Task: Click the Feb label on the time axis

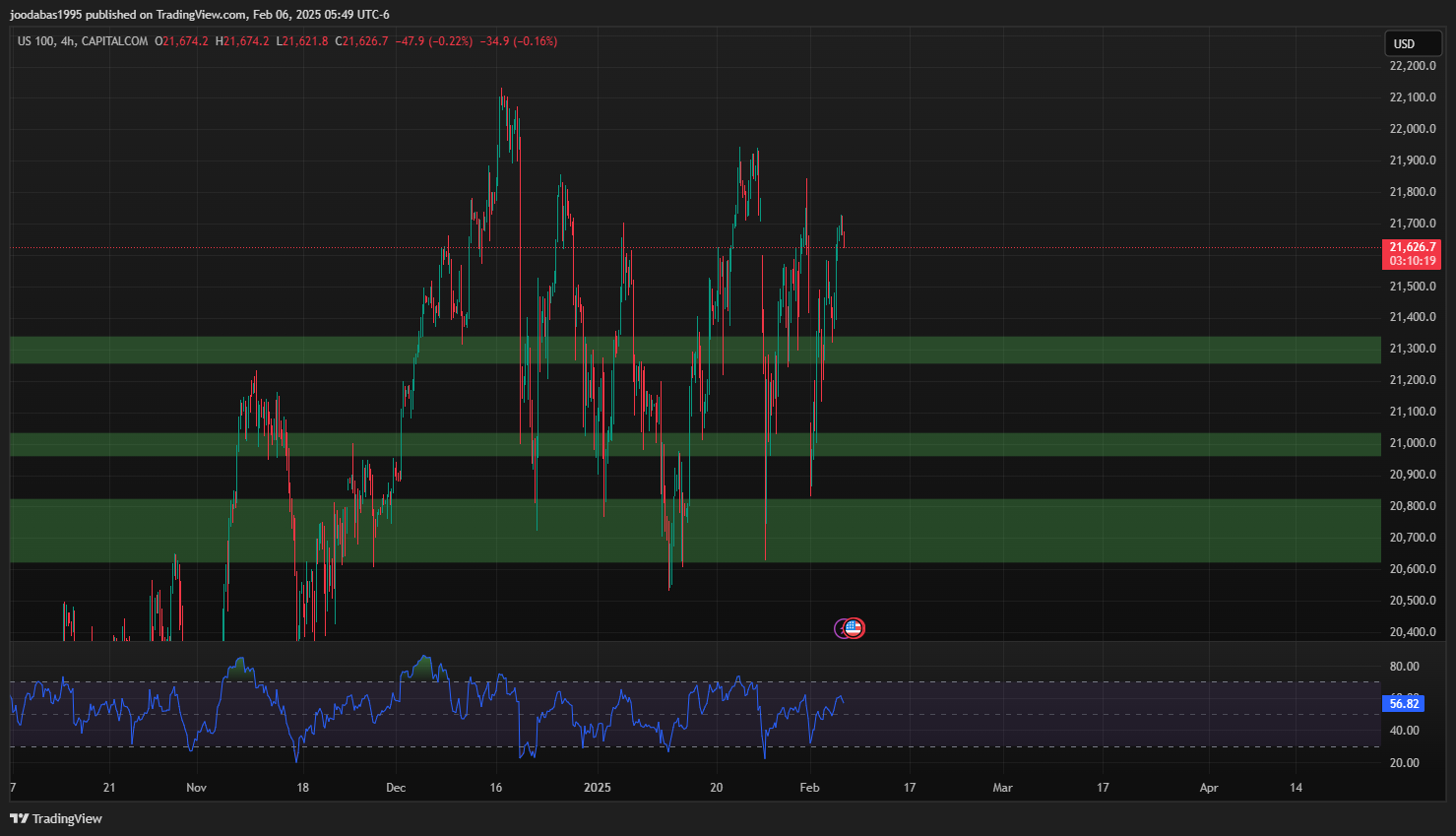Action: click(x=809, y=787)
